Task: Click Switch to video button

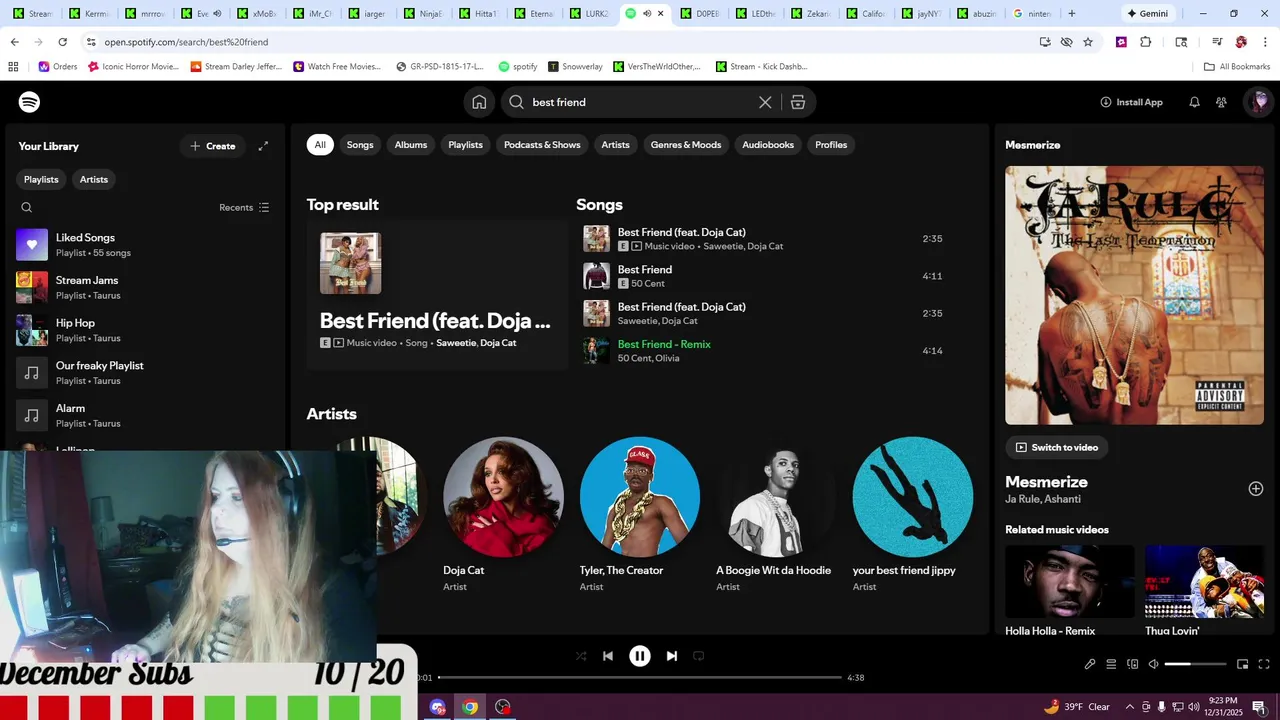Action: pos(1057,447)
